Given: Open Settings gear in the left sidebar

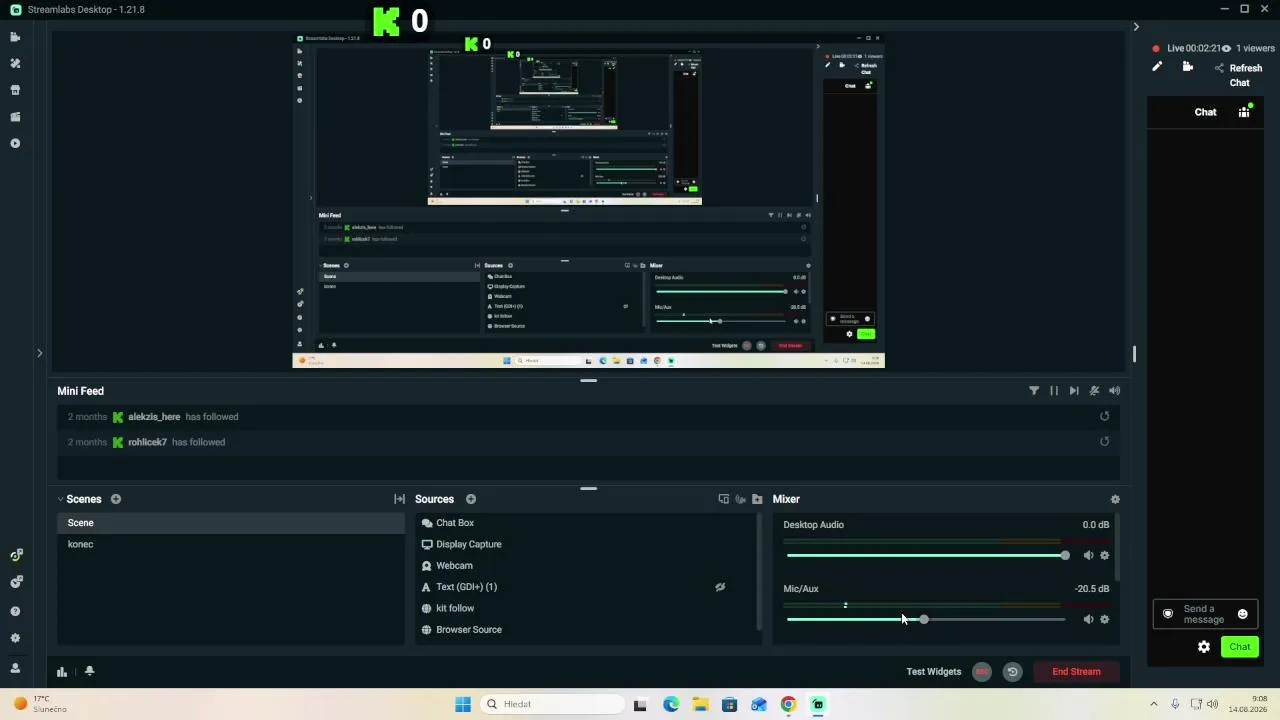Looking at the screenshot, I should (x=15, y=638).
